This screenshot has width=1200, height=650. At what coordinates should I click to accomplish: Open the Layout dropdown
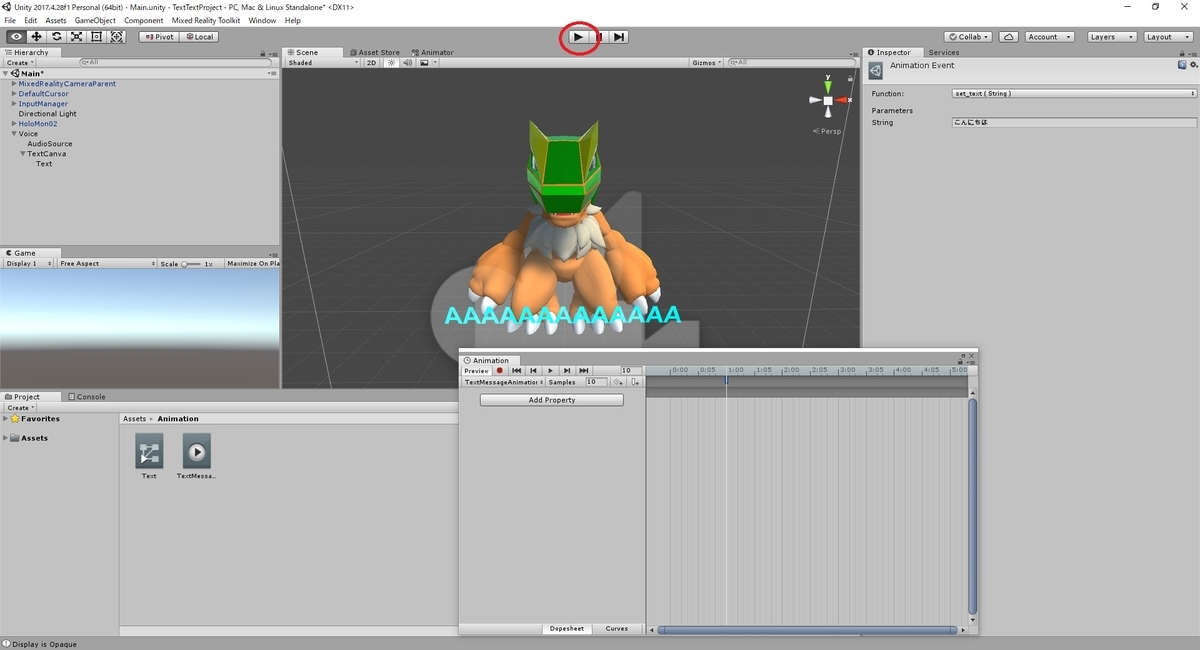pos(1166,37)
